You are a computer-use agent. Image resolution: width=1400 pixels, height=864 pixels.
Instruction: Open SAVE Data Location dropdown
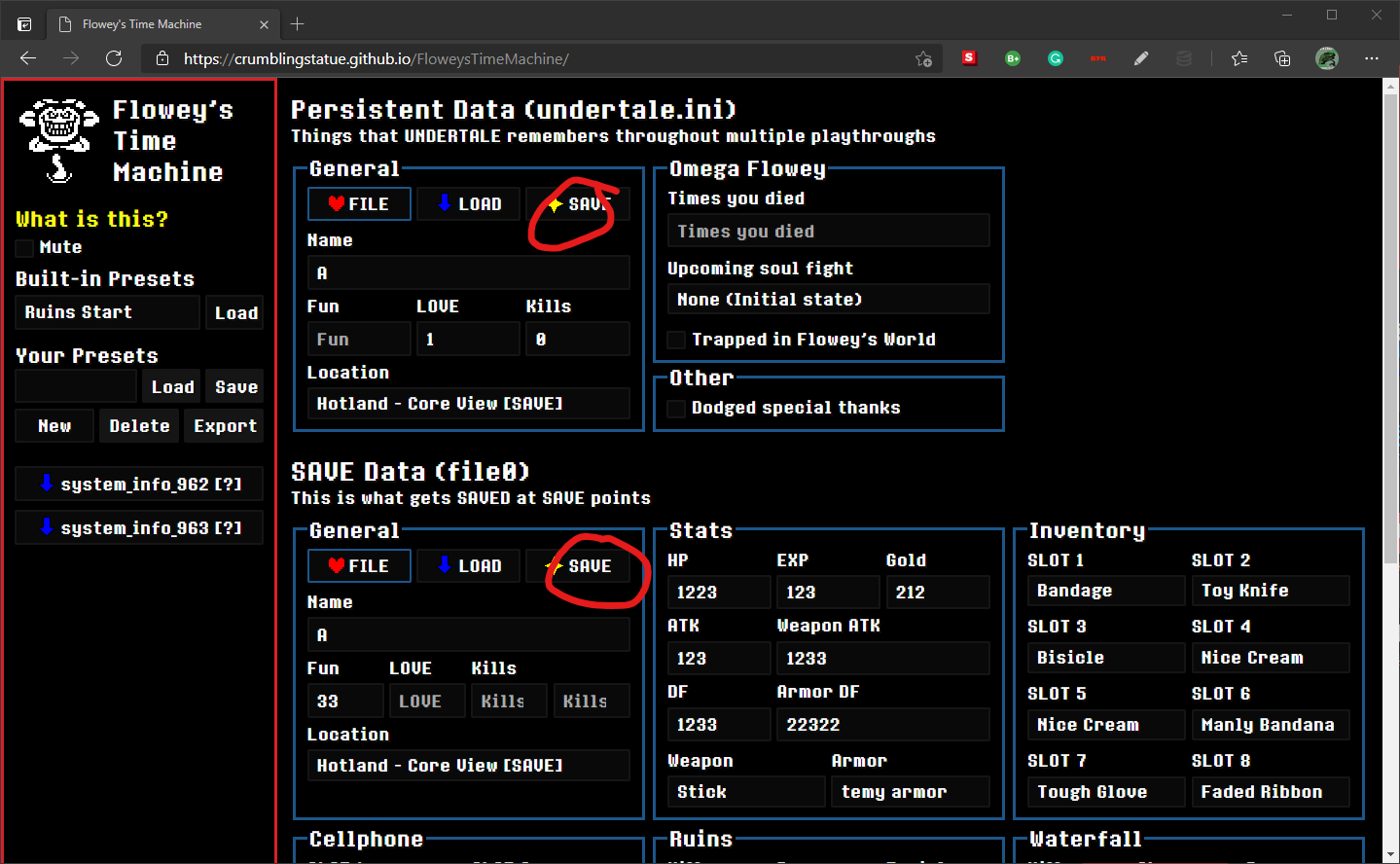[x=469, y=766]
